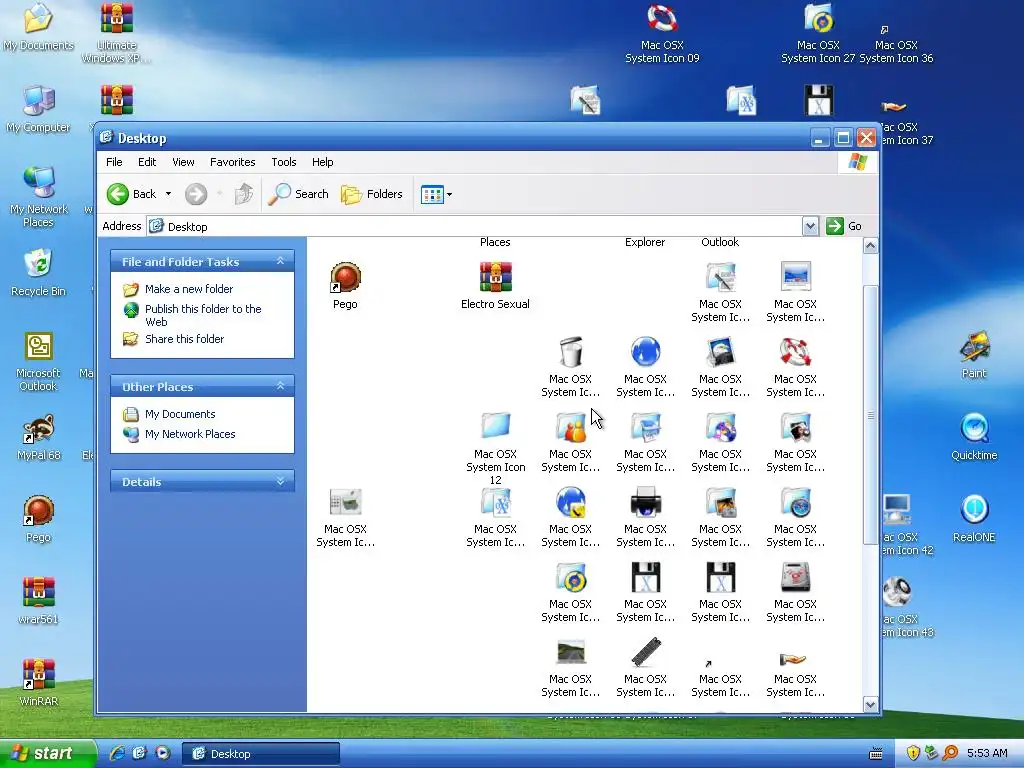Click the vertical scrollbar thumb
The width and height of the screenshot is (1024, 768).
tap(870, 415)
